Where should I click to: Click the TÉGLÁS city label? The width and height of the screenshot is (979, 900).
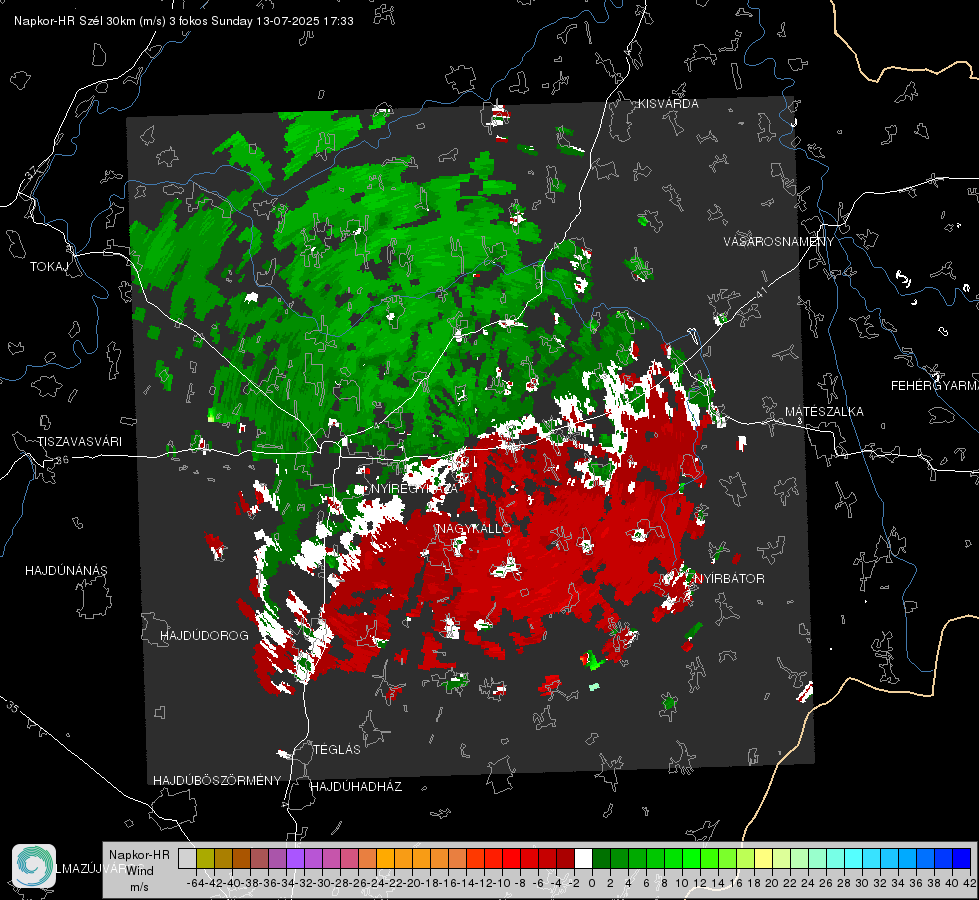click(x=337, y=750)
